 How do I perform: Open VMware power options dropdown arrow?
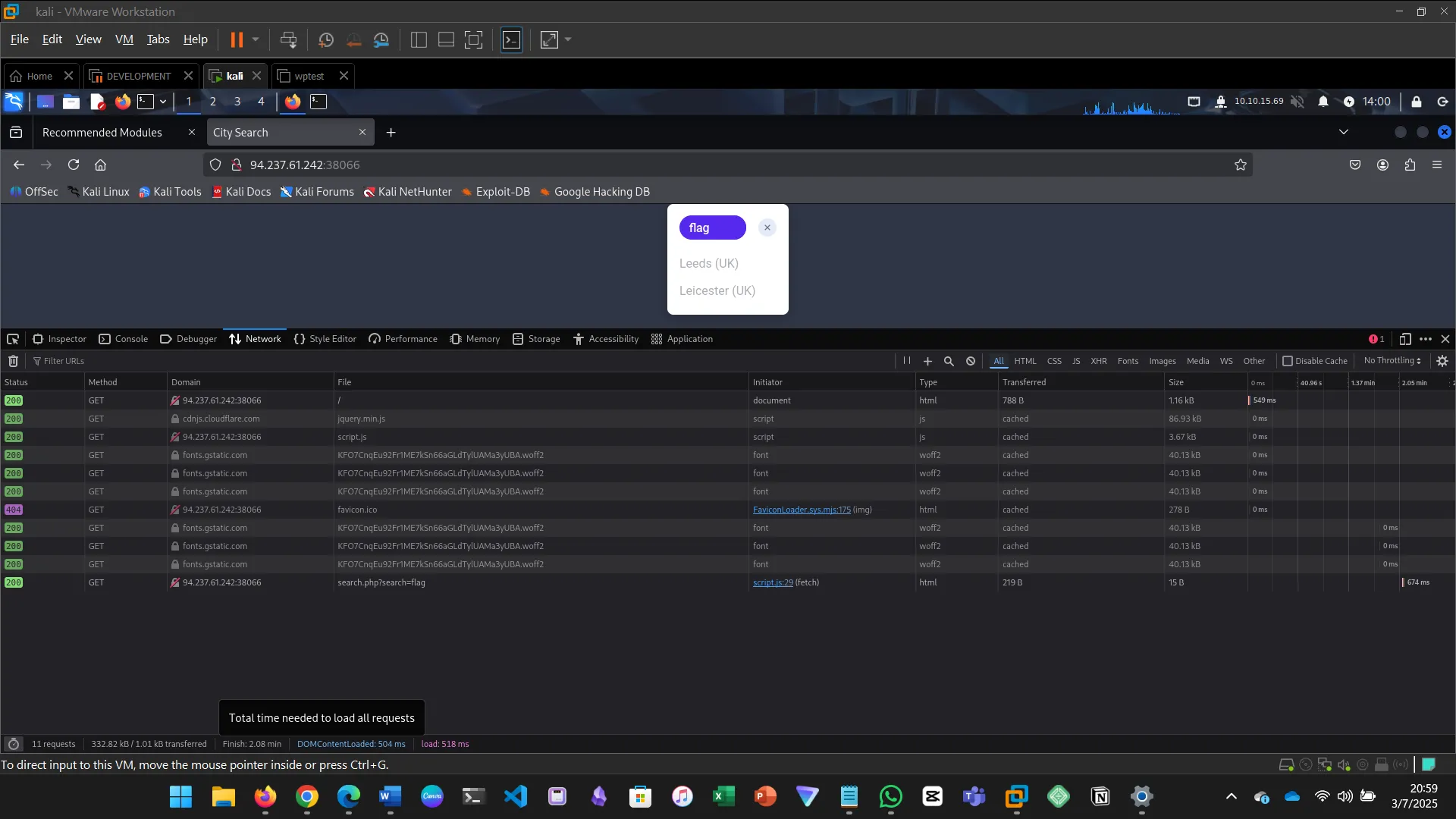pyautogui.click(x=256, y=39)
